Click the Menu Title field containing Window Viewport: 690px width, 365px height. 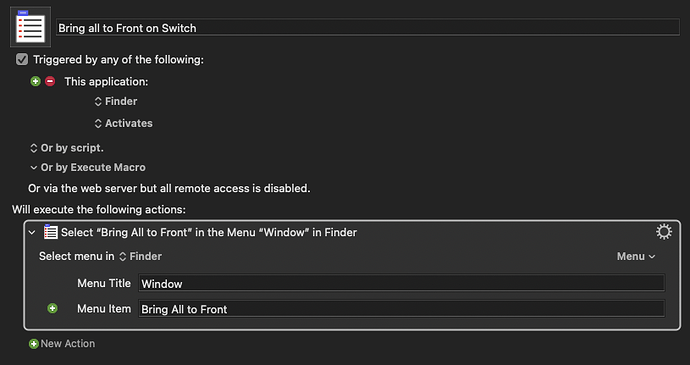[x=401, y=283]
